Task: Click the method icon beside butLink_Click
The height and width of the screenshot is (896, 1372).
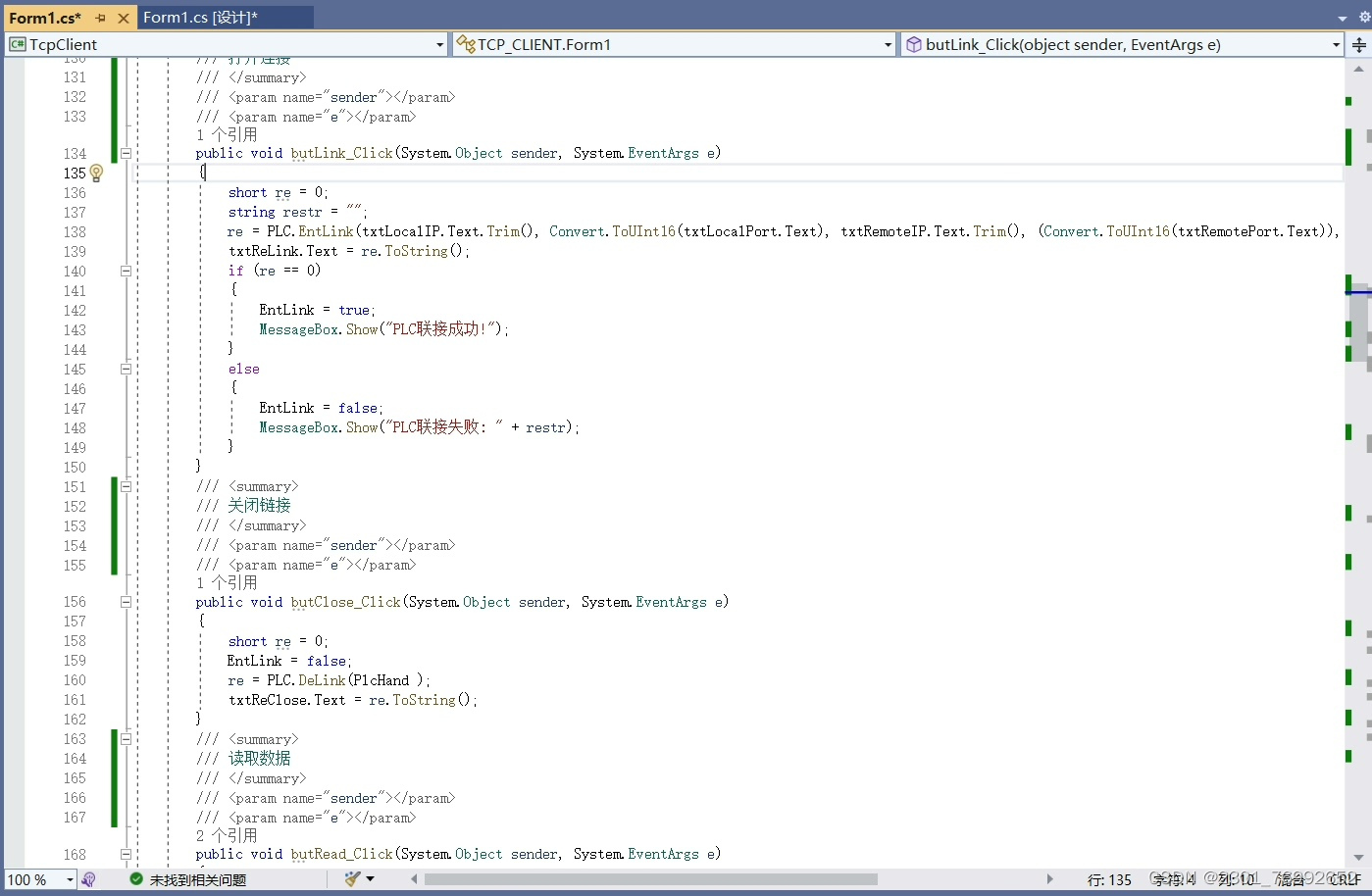Action: point(913,44)
